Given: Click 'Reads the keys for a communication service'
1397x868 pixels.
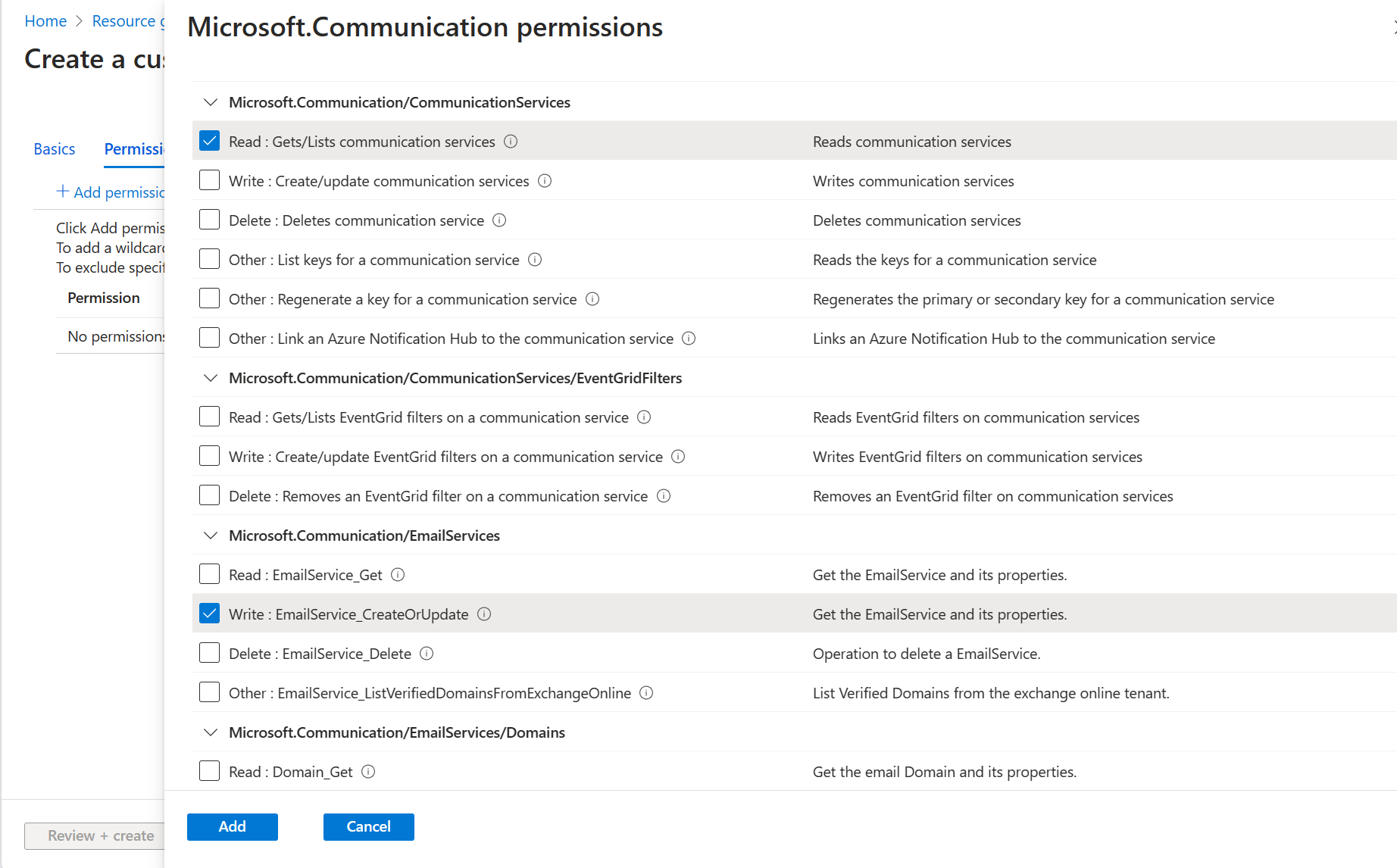Looking at the screenshot, I should pyautogui.click(x=955, y=260).
